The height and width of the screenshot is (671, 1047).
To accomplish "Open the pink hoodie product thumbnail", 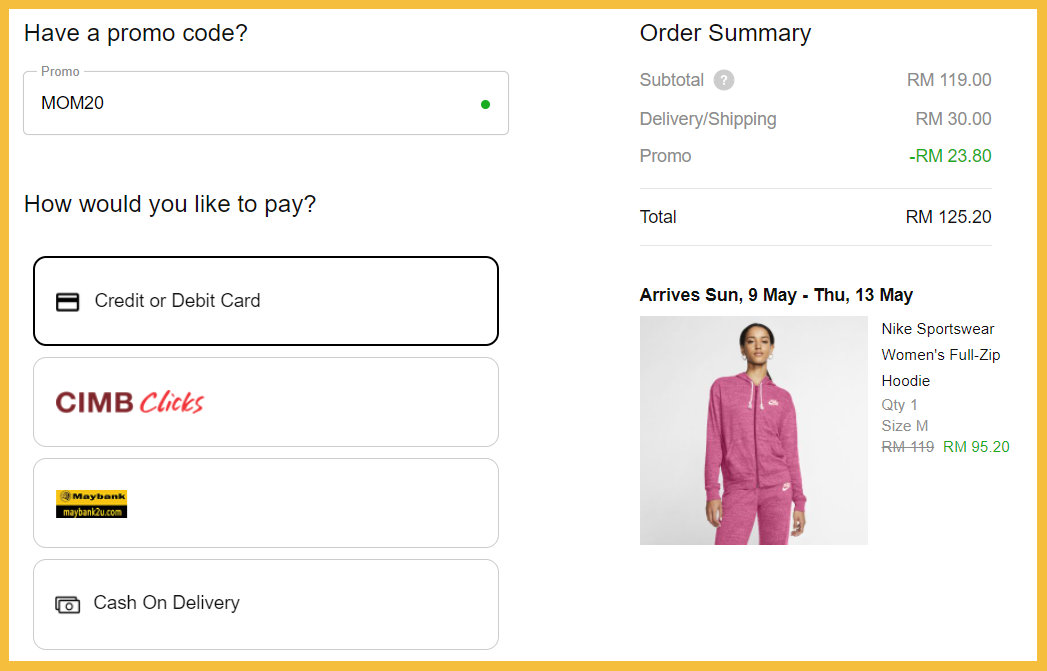I will pos(753,430).
